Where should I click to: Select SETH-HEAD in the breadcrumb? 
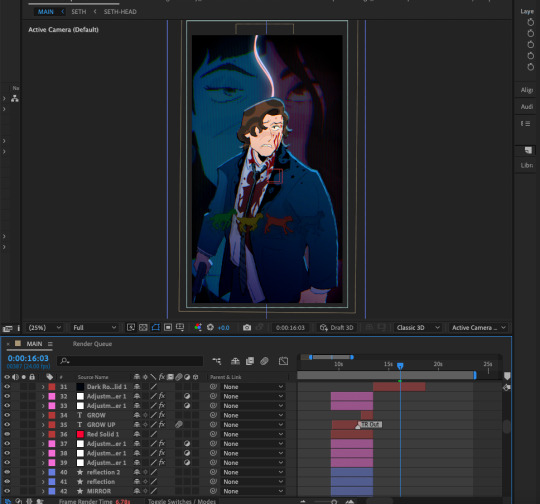[x=120, y=12]
